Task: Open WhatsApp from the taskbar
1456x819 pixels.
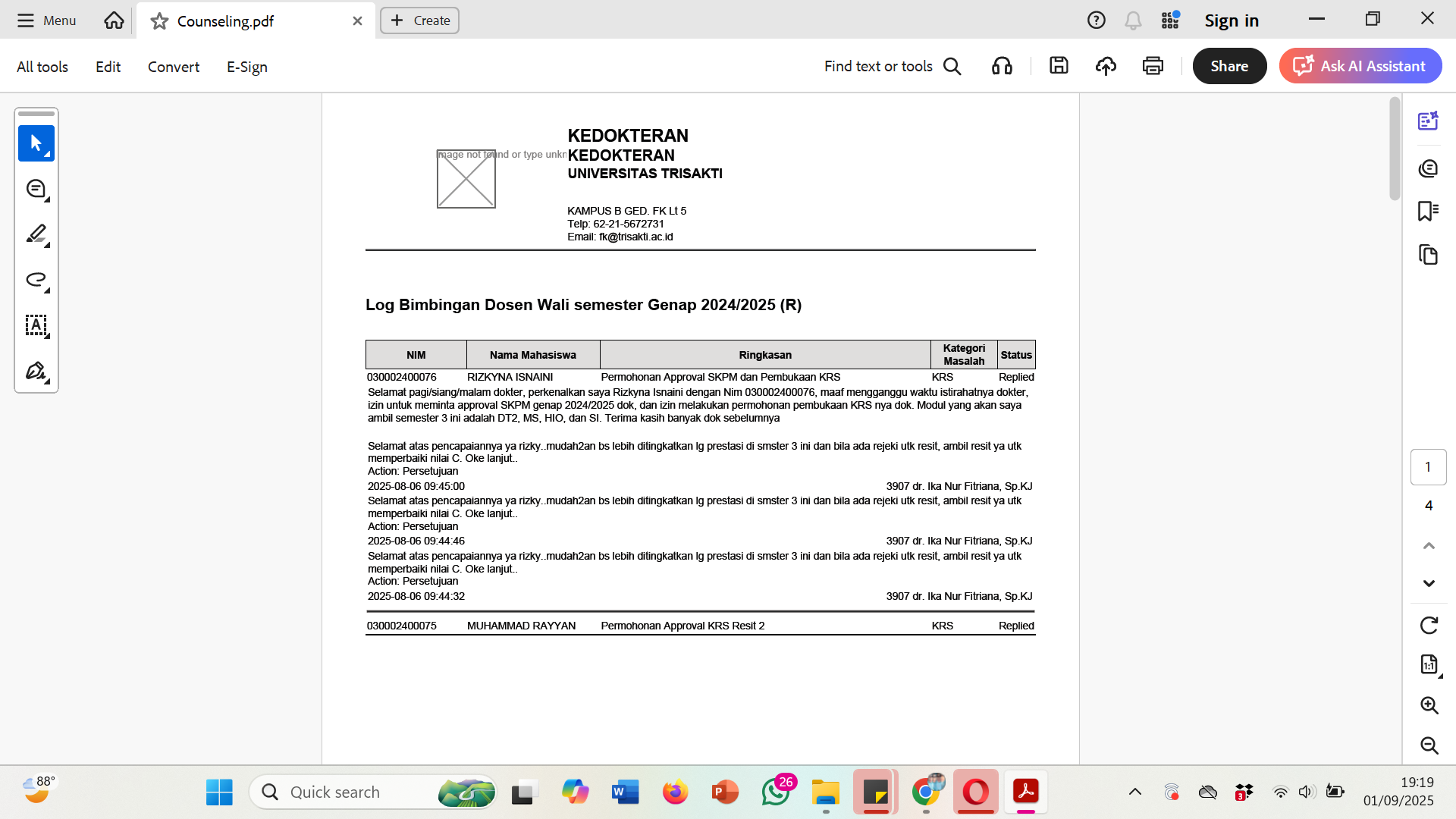Action: [776, 792]
